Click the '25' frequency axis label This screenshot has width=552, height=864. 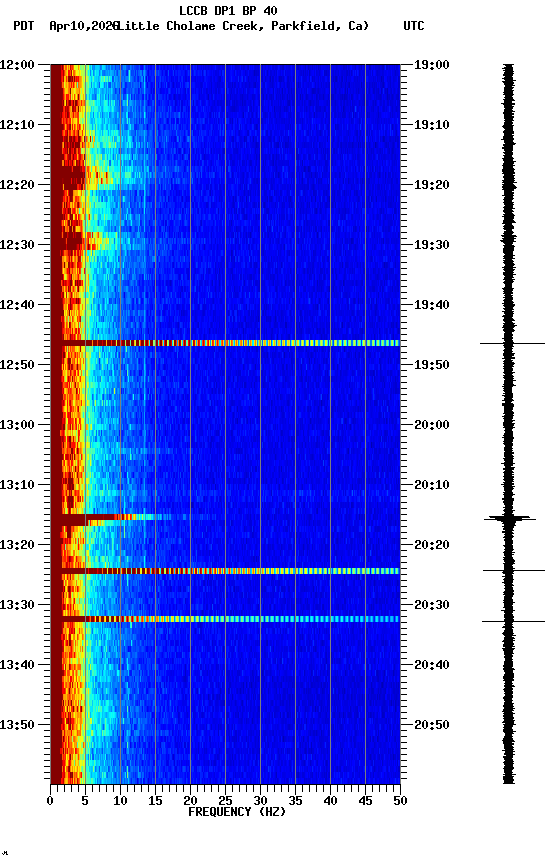225,801
